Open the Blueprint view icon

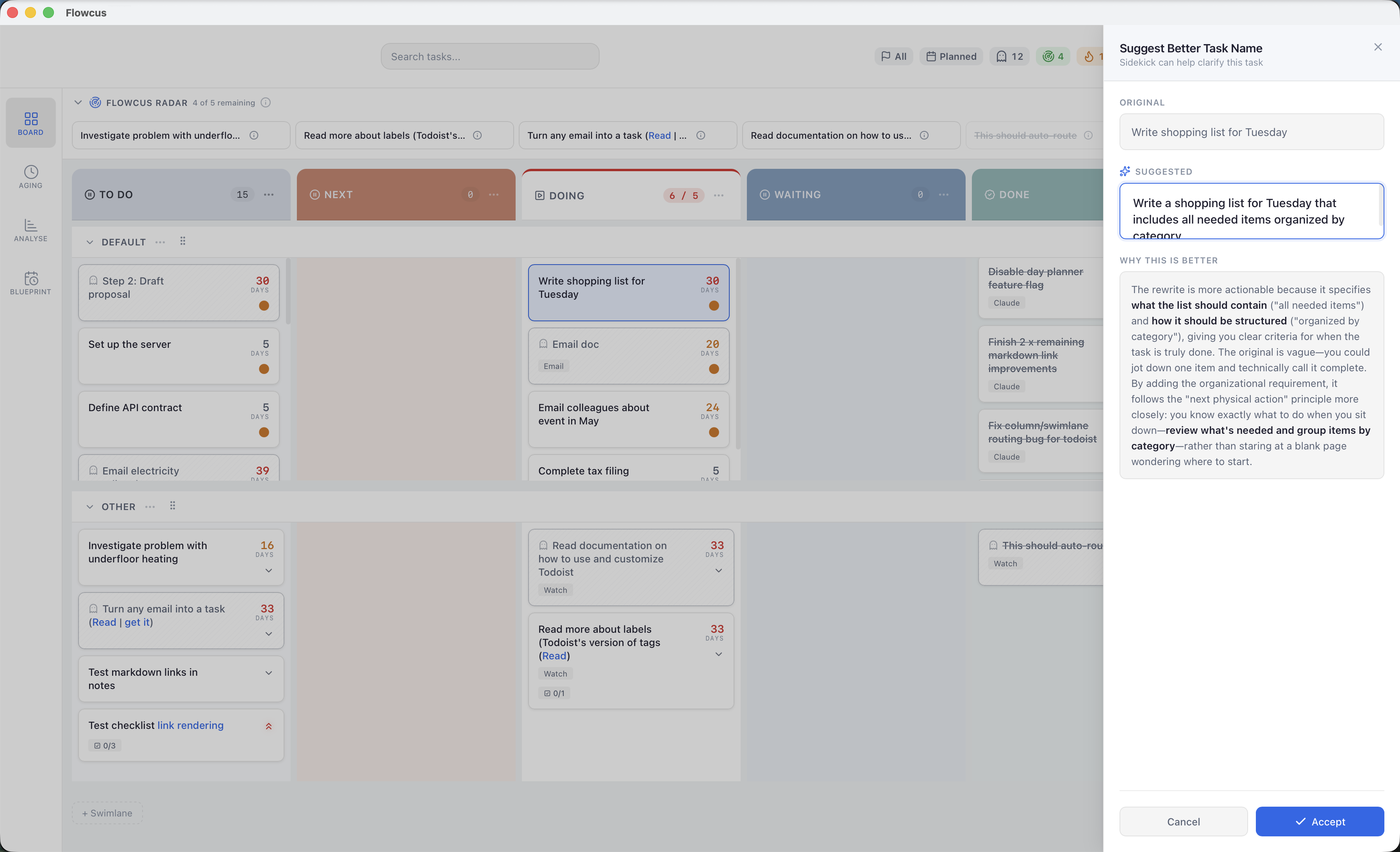click(x=31, y=279)
